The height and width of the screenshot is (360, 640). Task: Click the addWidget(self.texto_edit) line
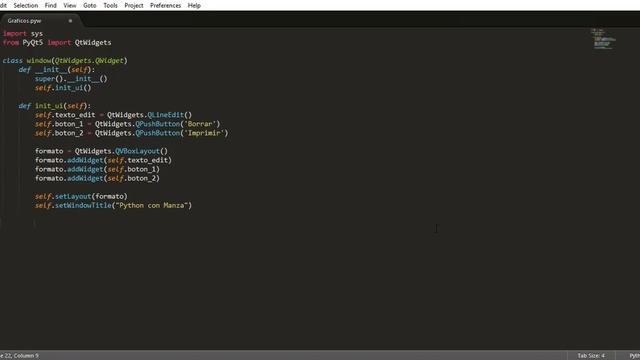(103, 160)
